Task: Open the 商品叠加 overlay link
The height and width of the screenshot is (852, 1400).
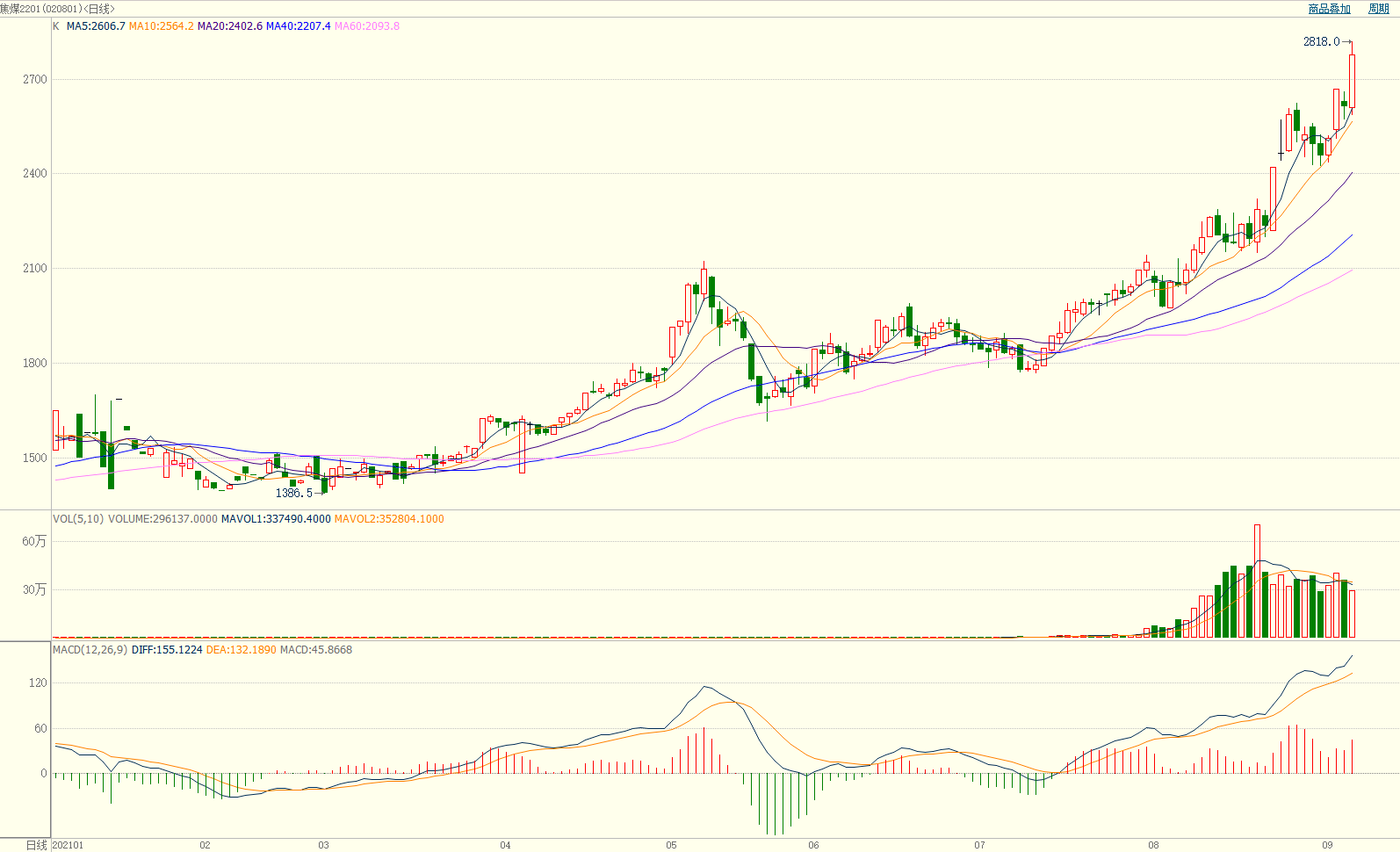Action: (x=1329, y=9)
